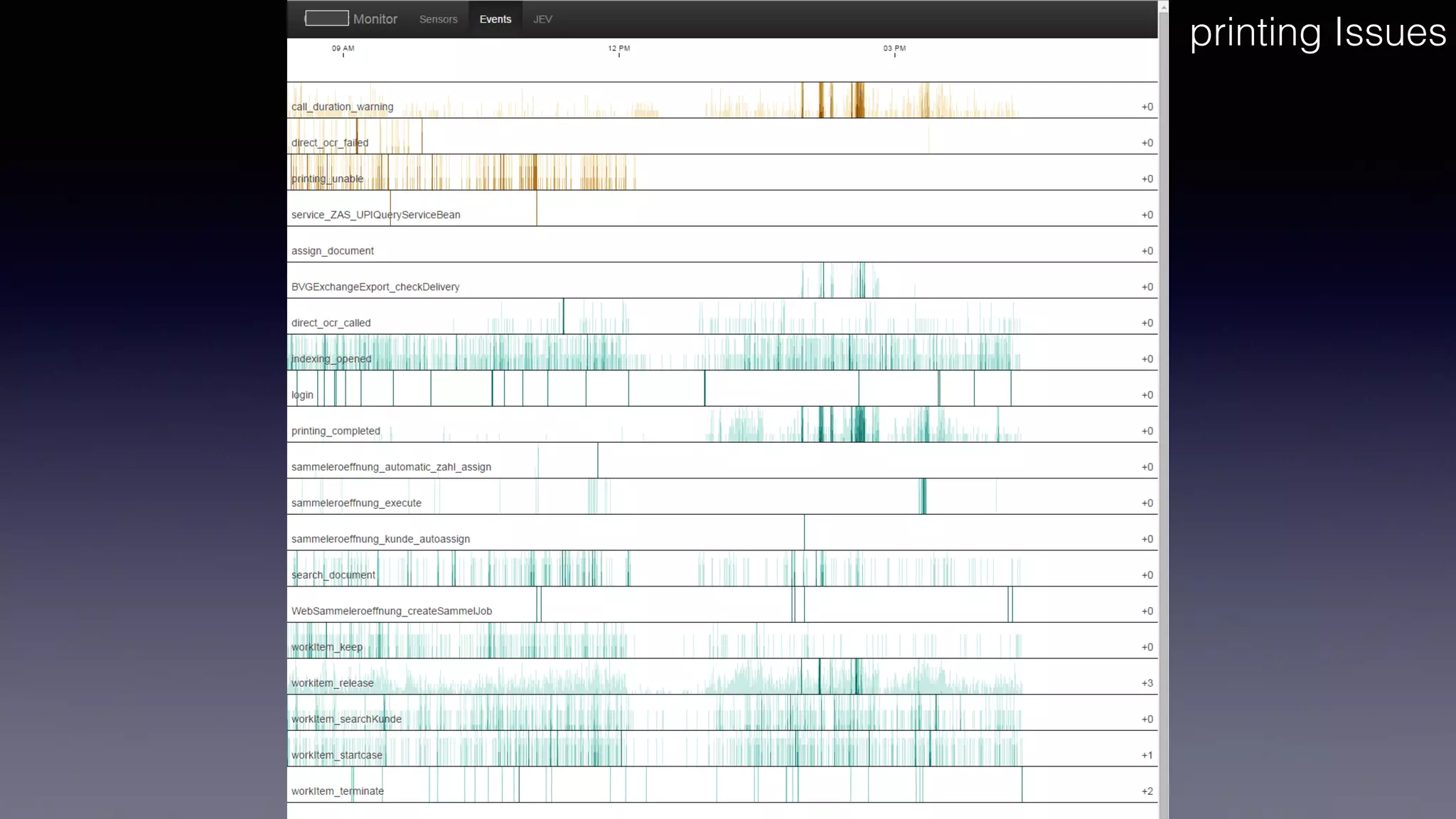1456x819 pixels.
Task: Select the BVGExchangeExport_checkDelivery row label
Action: pos(375,287)
